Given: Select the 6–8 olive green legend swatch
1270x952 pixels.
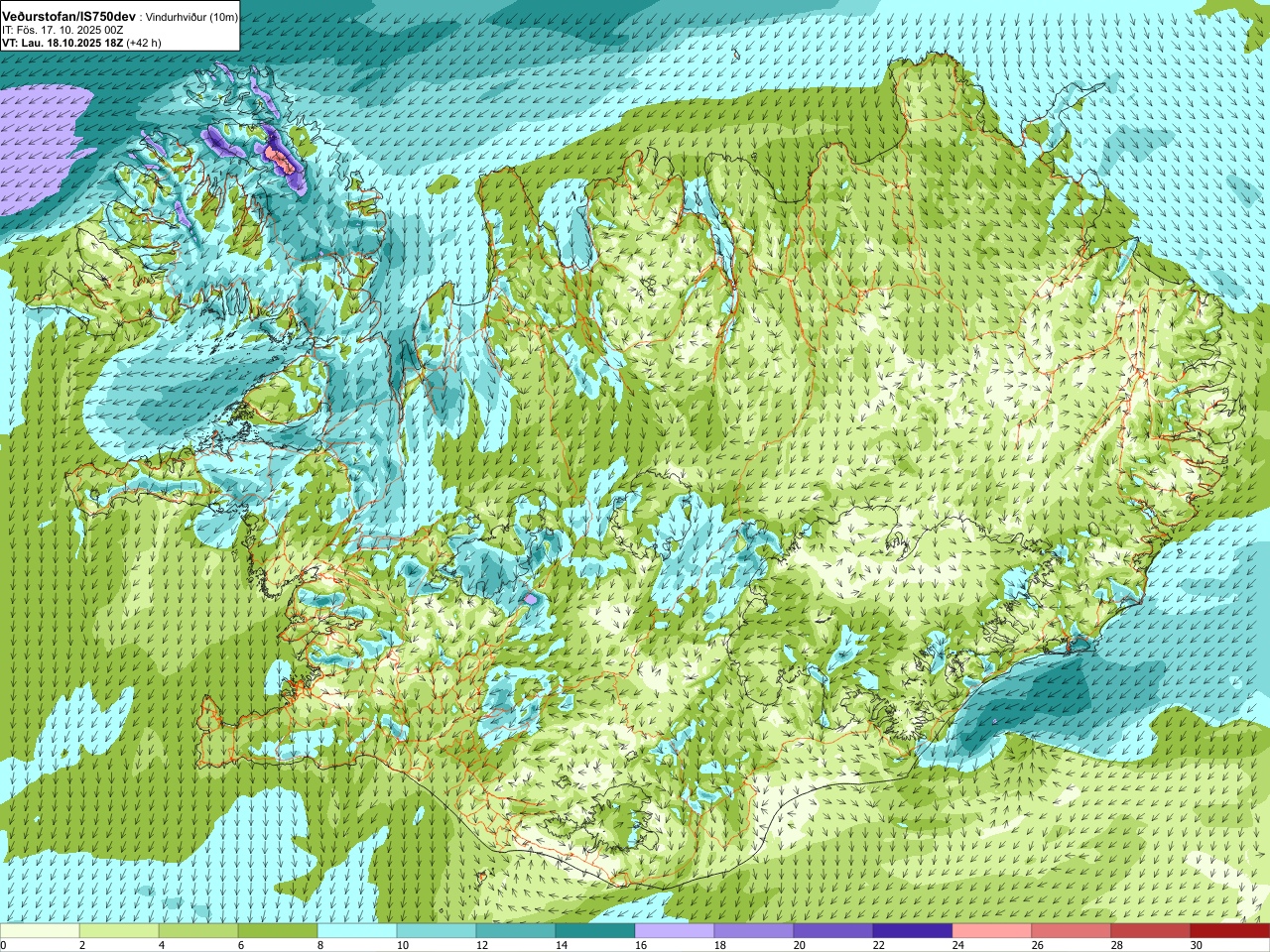Looking at the screenshot, I should [x=278, y=931].
